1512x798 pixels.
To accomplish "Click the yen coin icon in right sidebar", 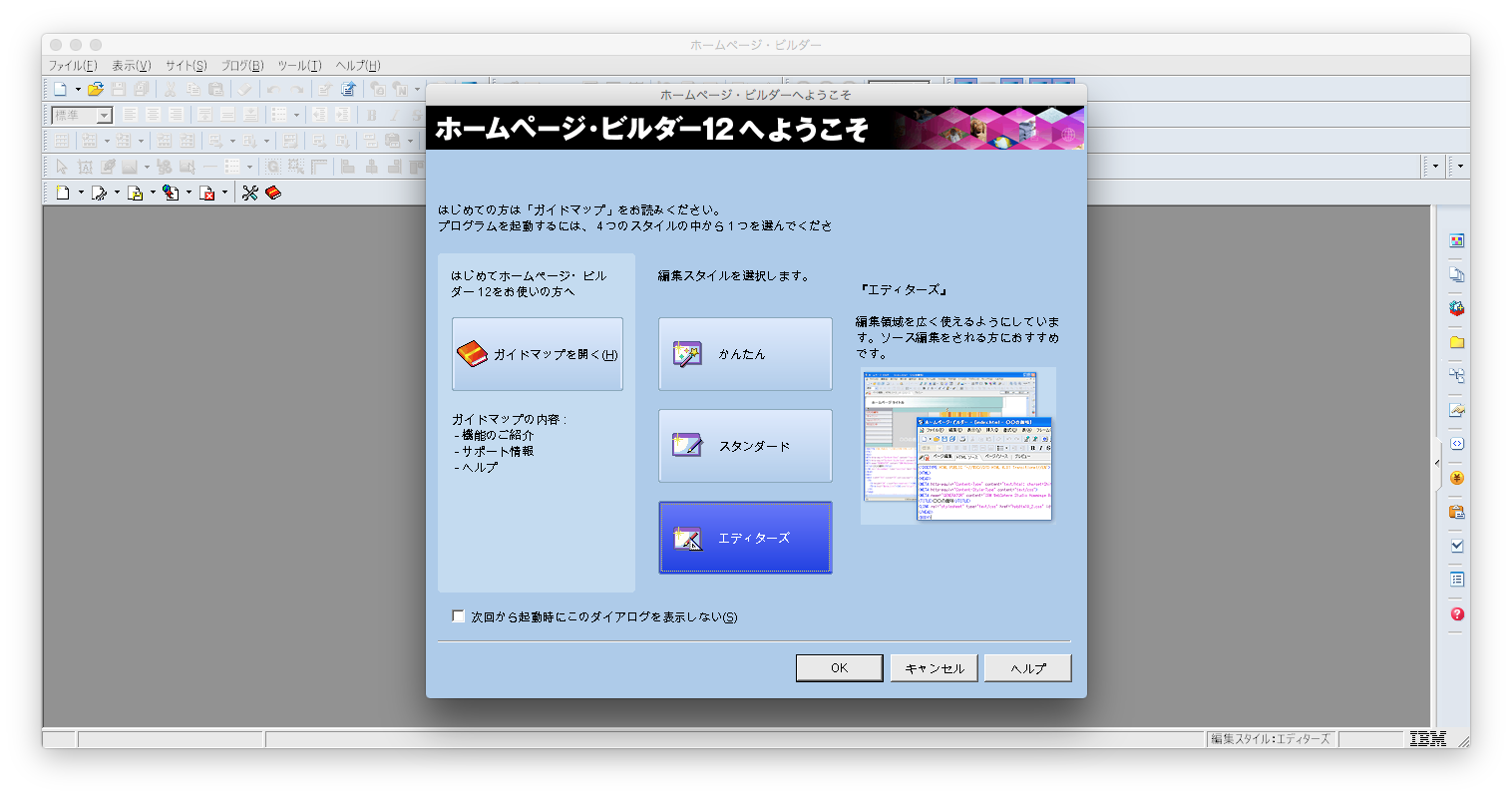I will [x=1457, y=478].
